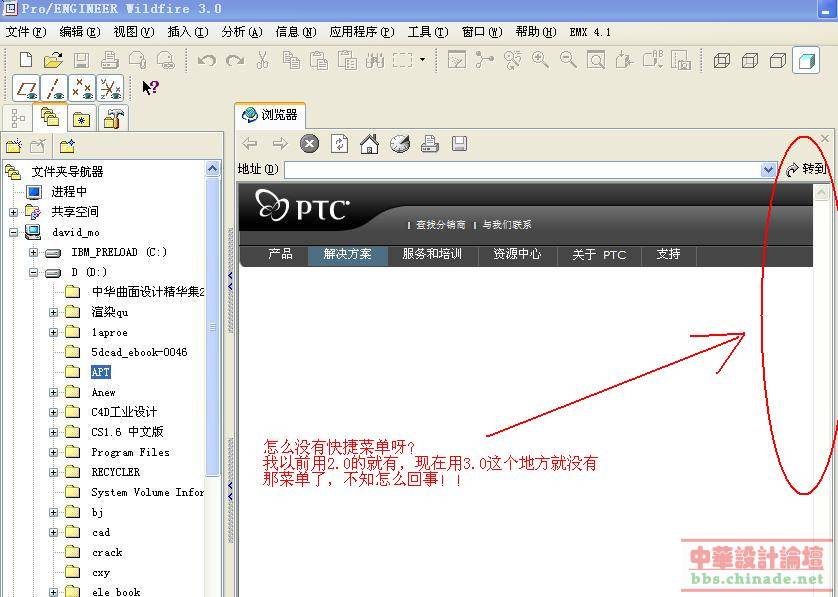Toggle datum planes display

click(26, 88)
